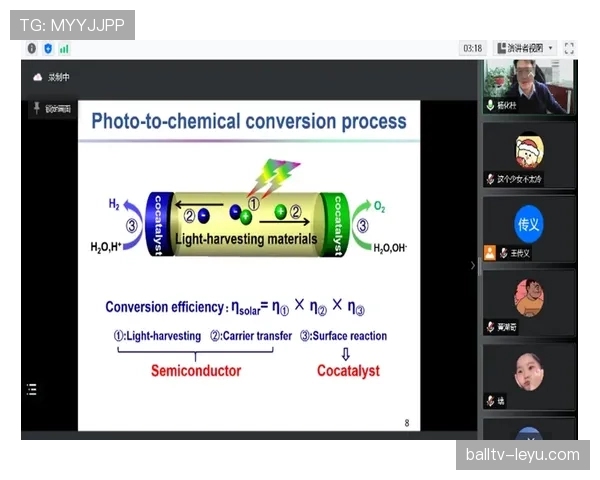Click the dropdown arrow beside the view mode
The width and height of the screenshot is (600, 480).
point(550,48)
